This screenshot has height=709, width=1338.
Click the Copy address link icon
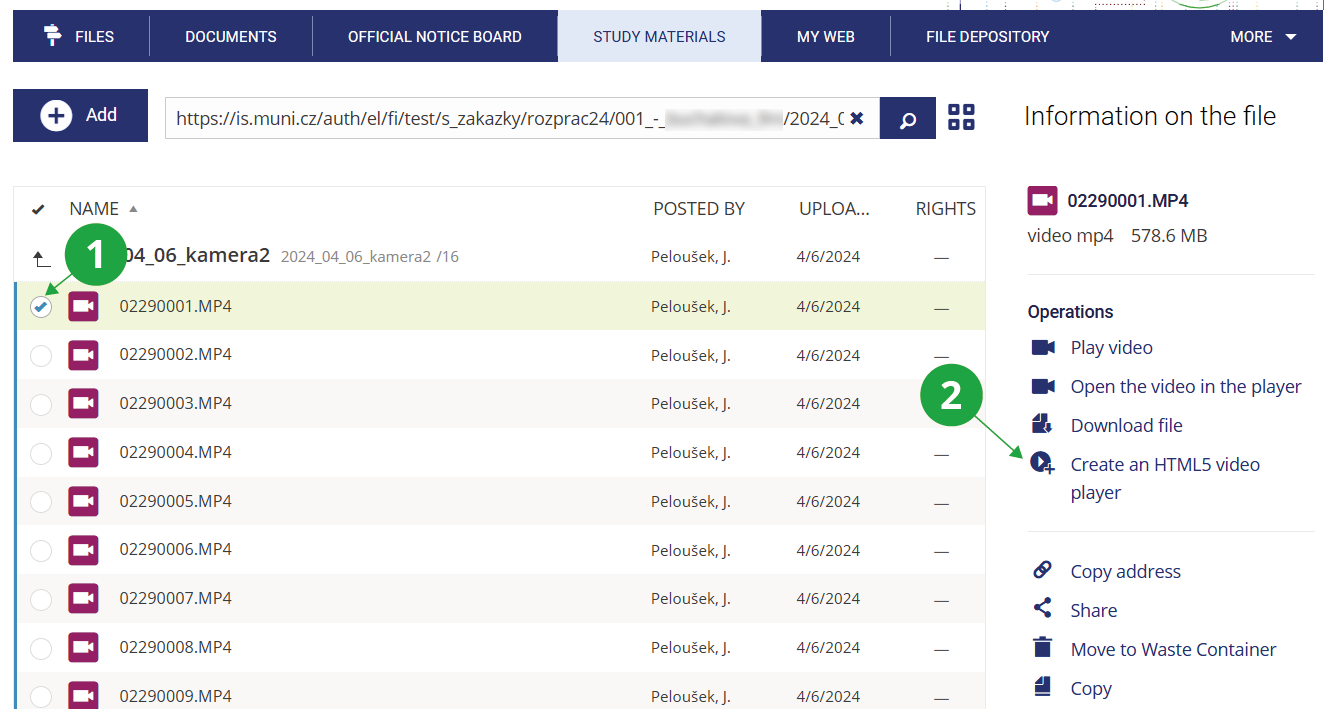(x=1042, y=571)
